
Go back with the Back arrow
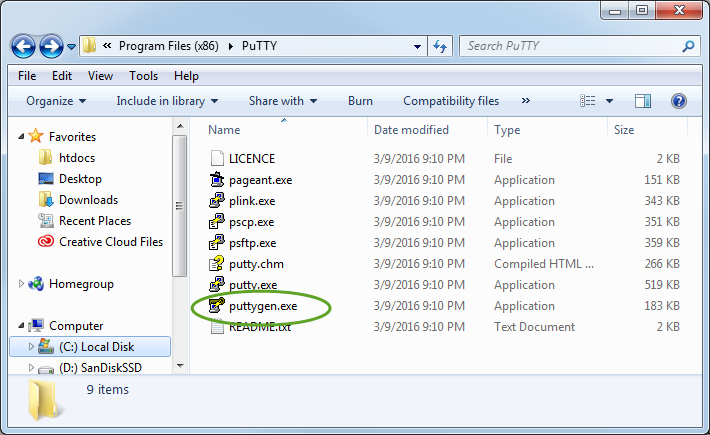[x=23, y=46]
